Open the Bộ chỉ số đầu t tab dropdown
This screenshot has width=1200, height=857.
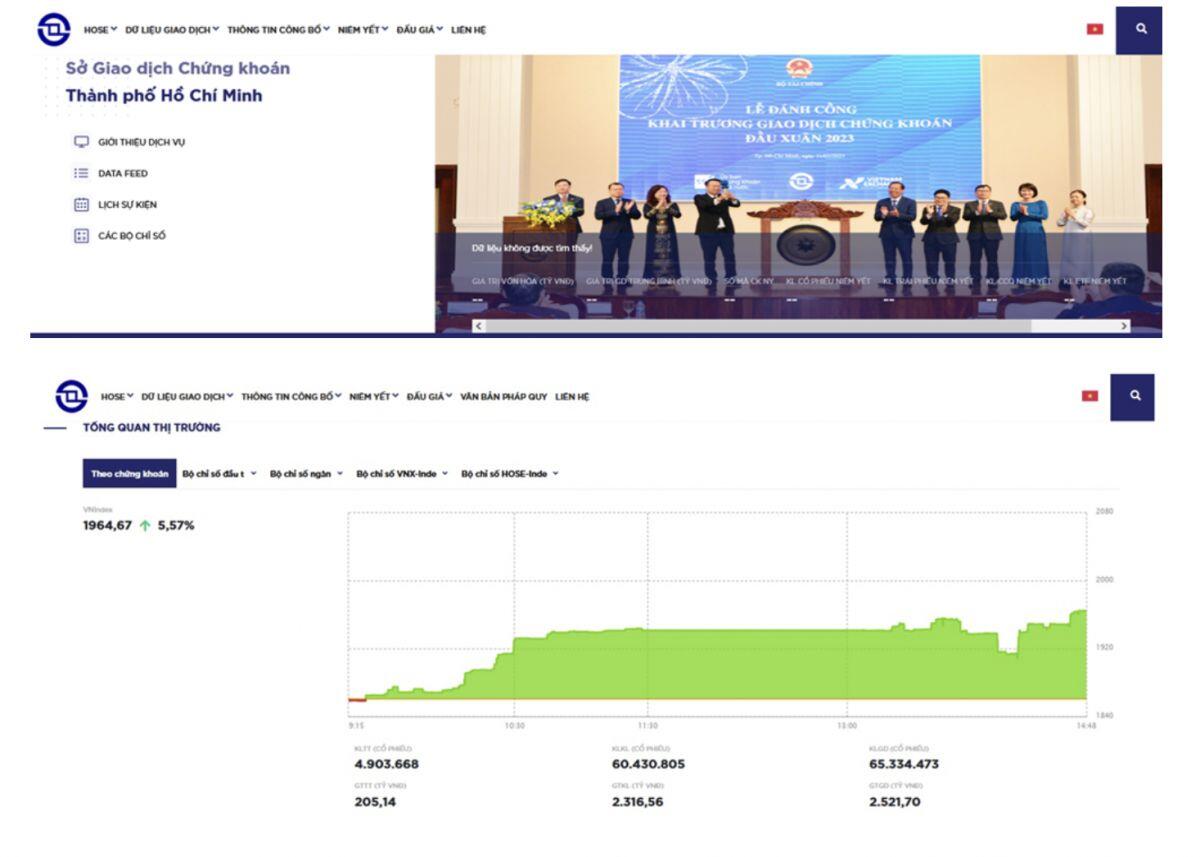point(220,474)
